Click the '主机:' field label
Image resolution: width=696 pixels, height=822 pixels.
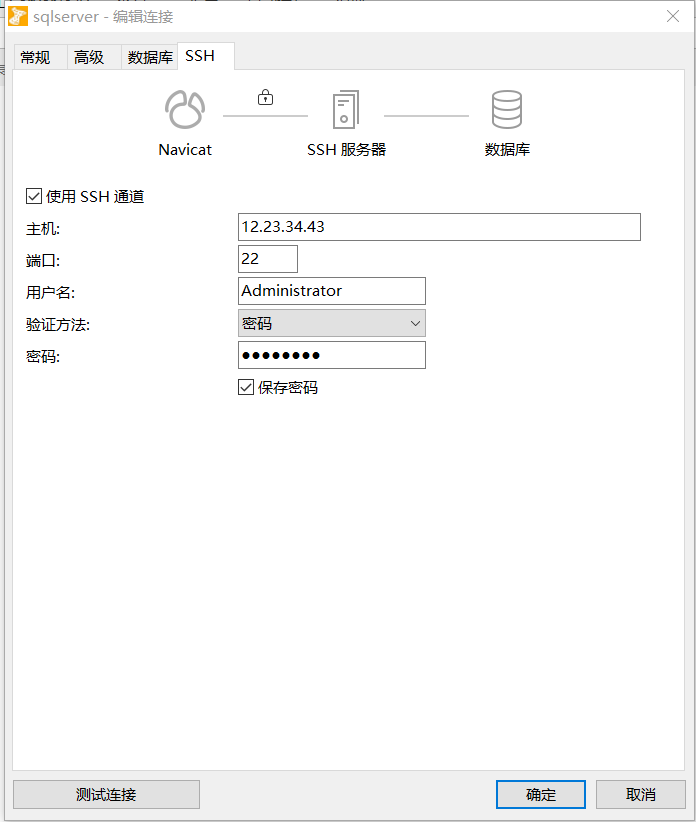(43, 229)
